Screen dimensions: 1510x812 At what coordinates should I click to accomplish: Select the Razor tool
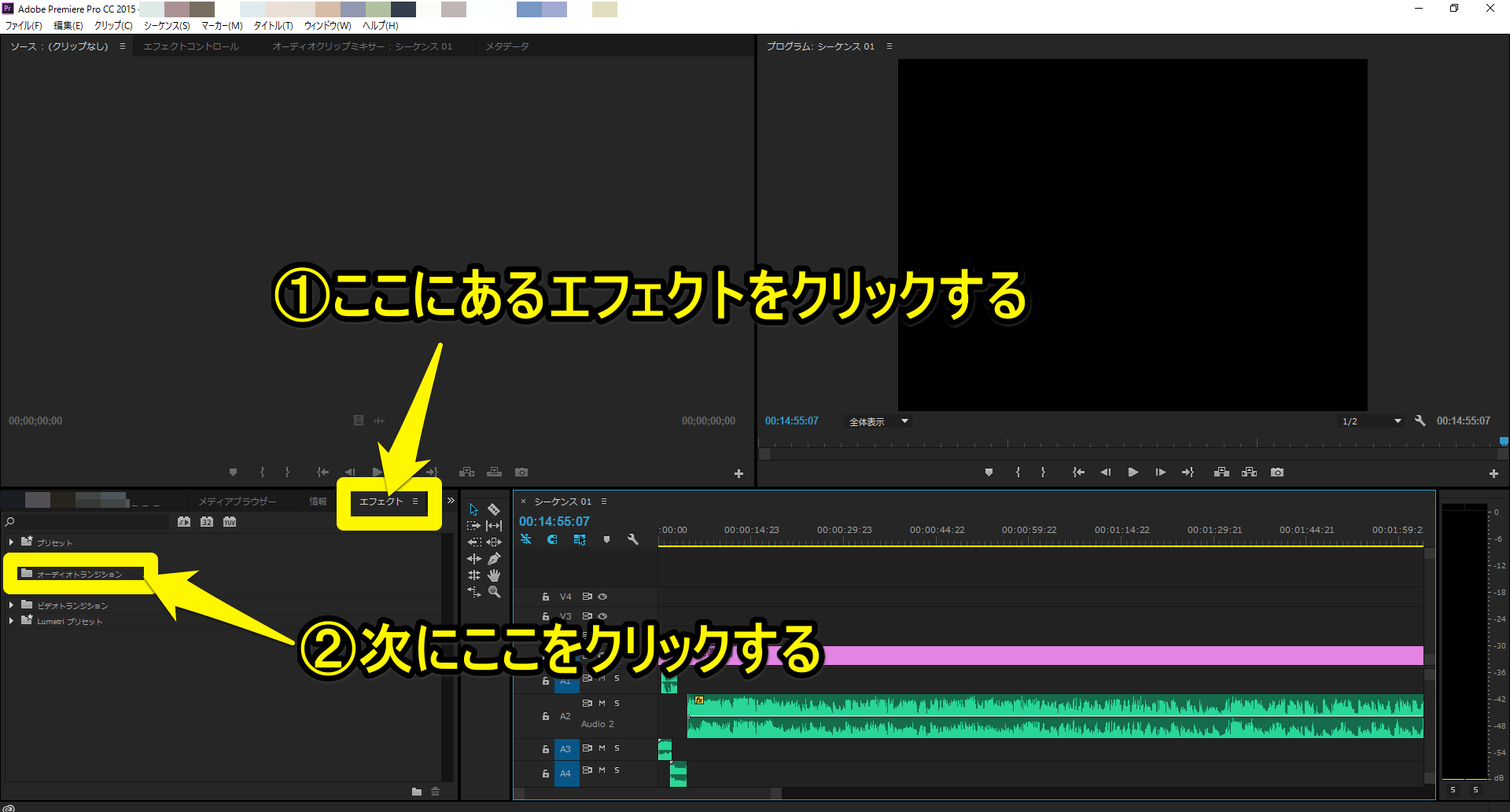494,509
